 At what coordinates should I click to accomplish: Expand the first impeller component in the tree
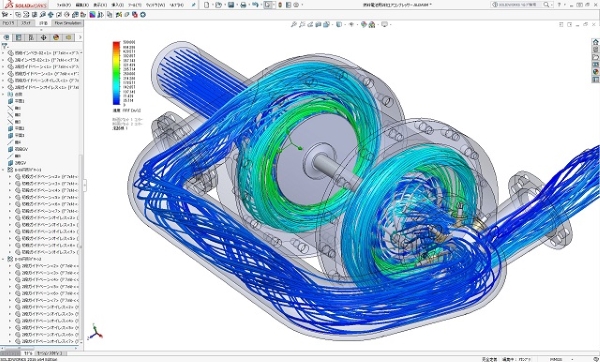[x=3, y=53]
